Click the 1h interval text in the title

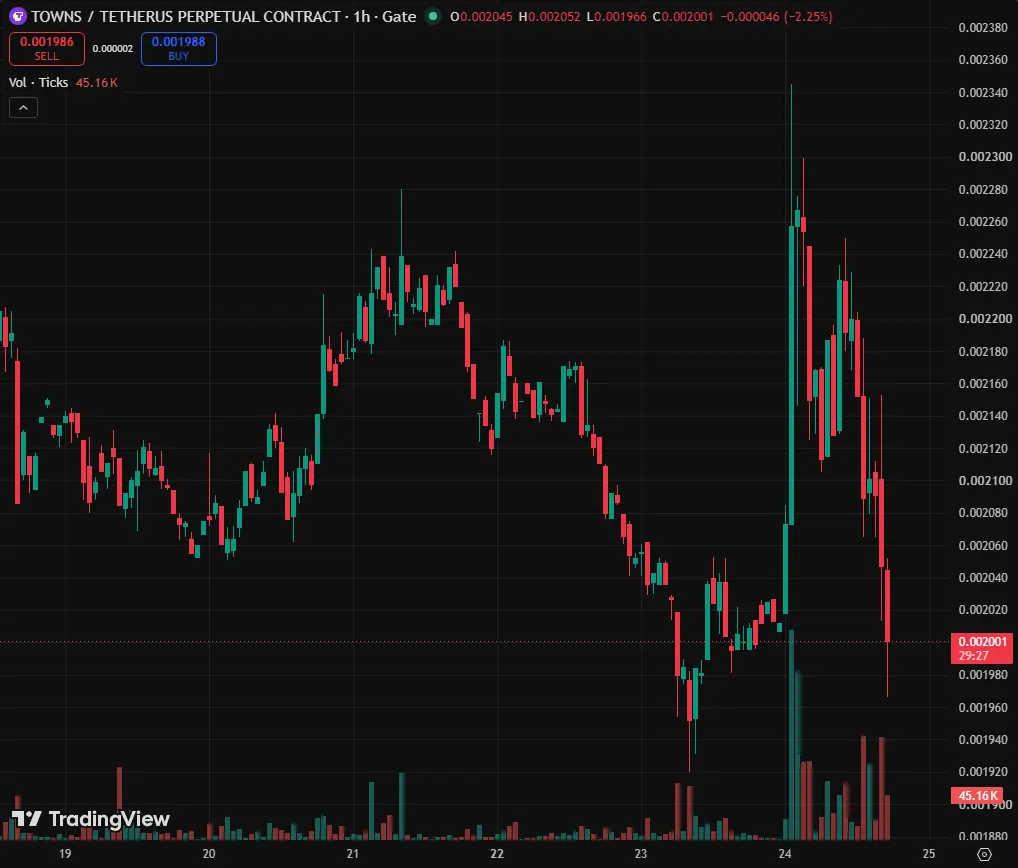click(362, 16)
